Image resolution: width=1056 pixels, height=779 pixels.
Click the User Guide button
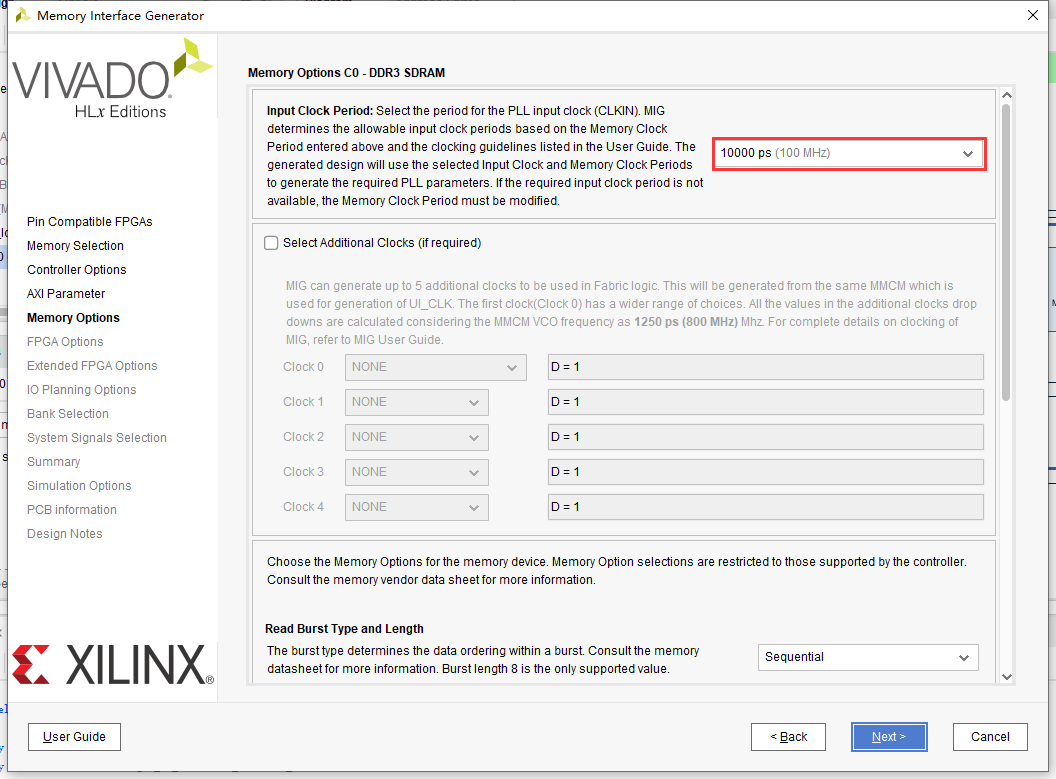(74, 737)
